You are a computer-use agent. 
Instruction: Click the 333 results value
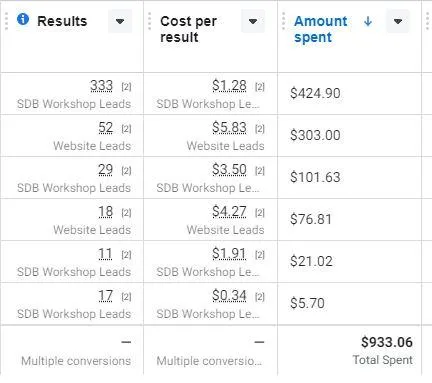[101, 86]
